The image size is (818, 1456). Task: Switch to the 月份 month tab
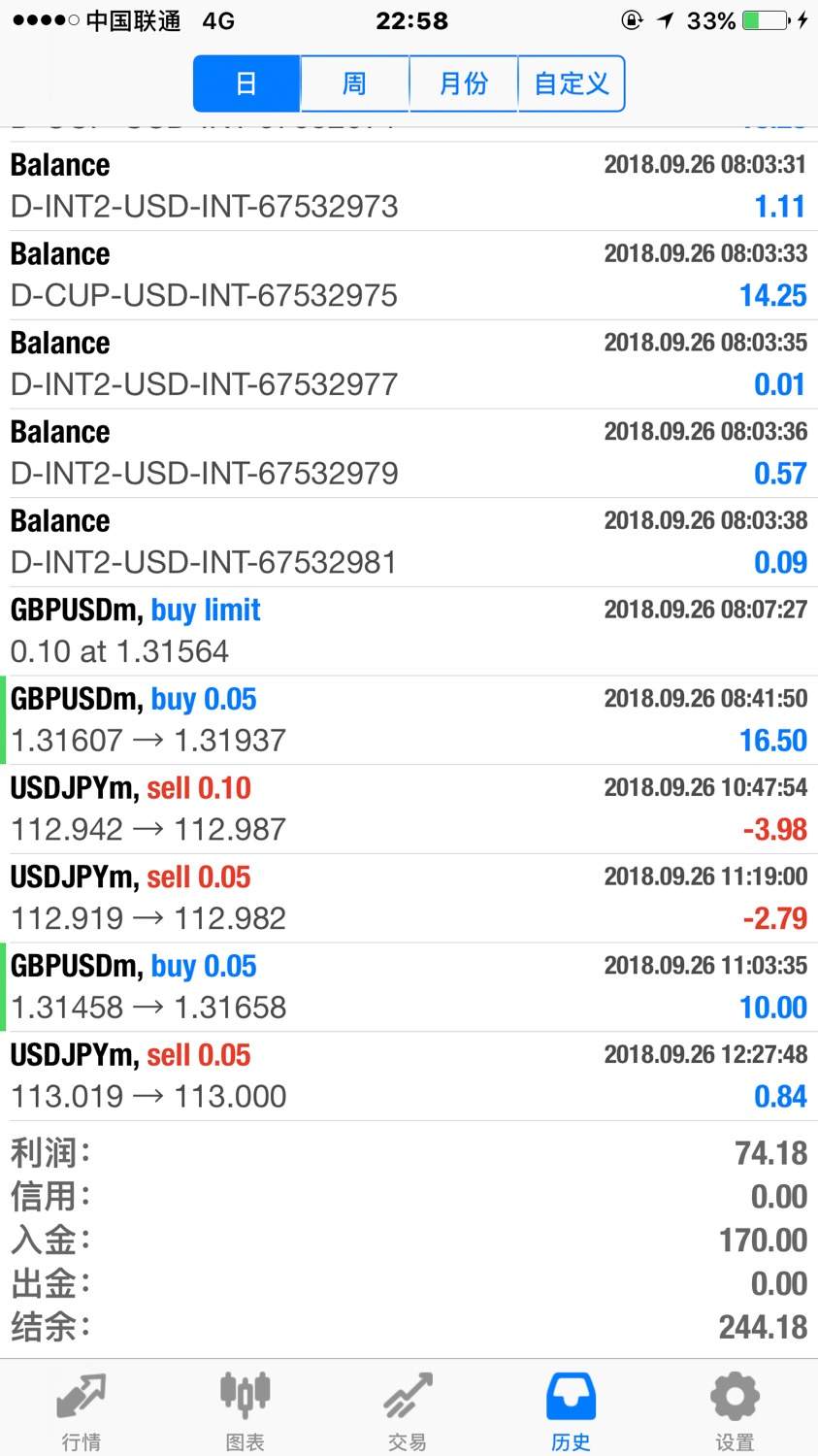pyautogui.click(x=464, y=83)
